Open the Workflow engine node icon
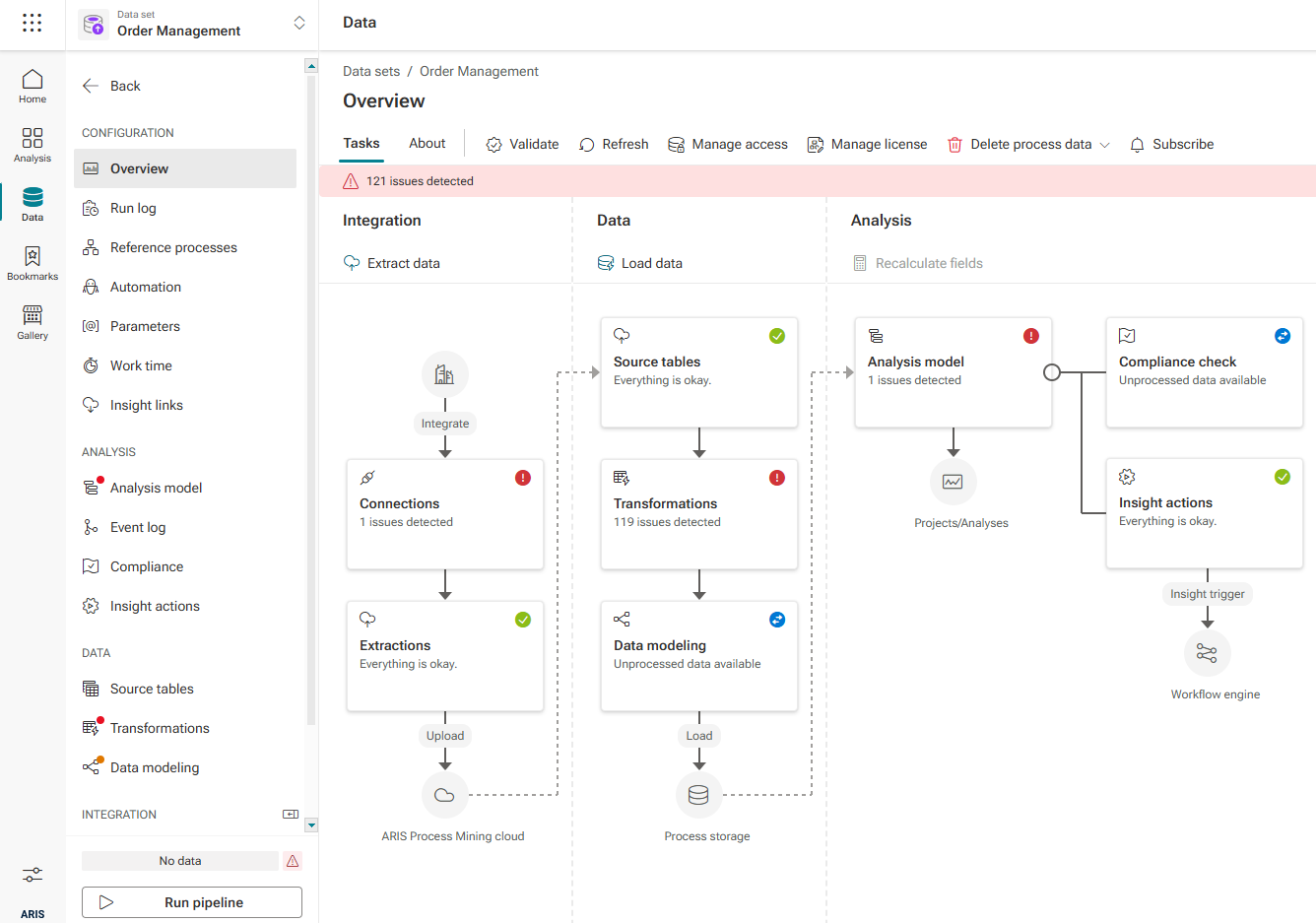Image resolution: width=1316 pixels, height=923 pixels. point(1207,653)
